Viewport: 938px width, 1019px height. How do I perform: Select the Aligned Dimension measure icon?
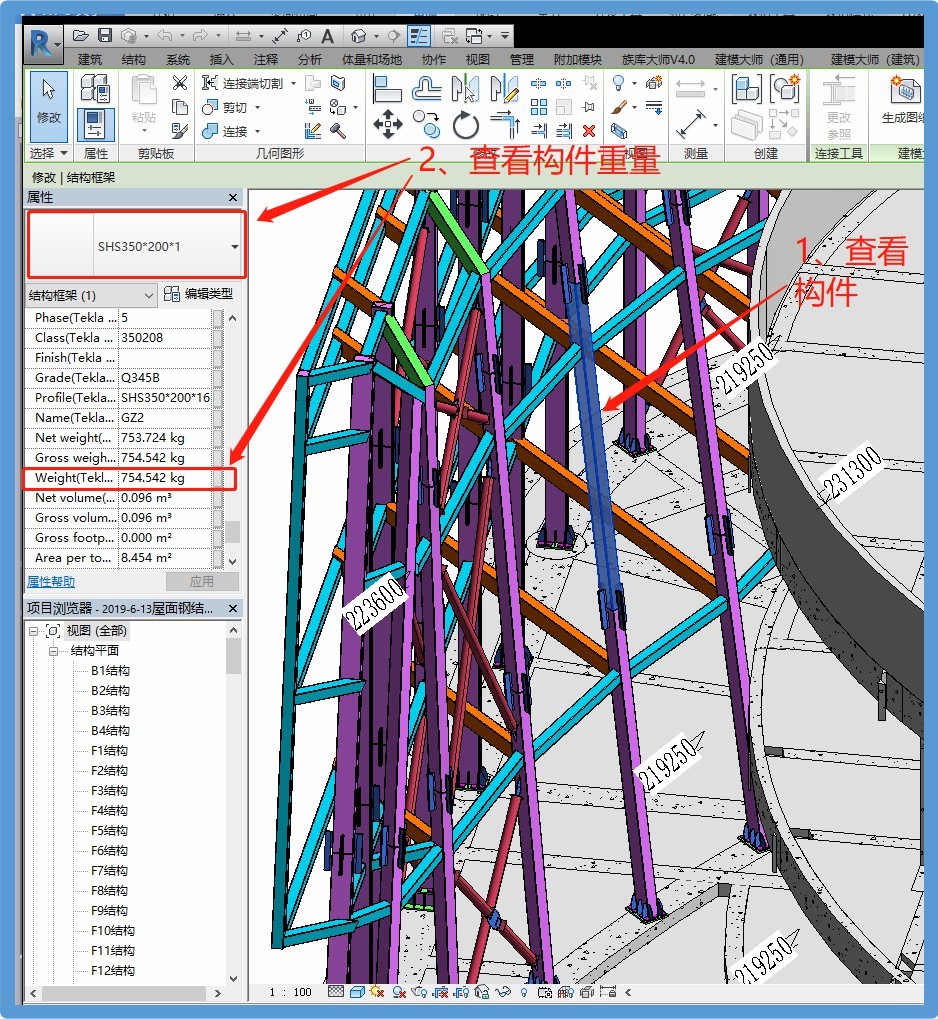click(690, 123)
